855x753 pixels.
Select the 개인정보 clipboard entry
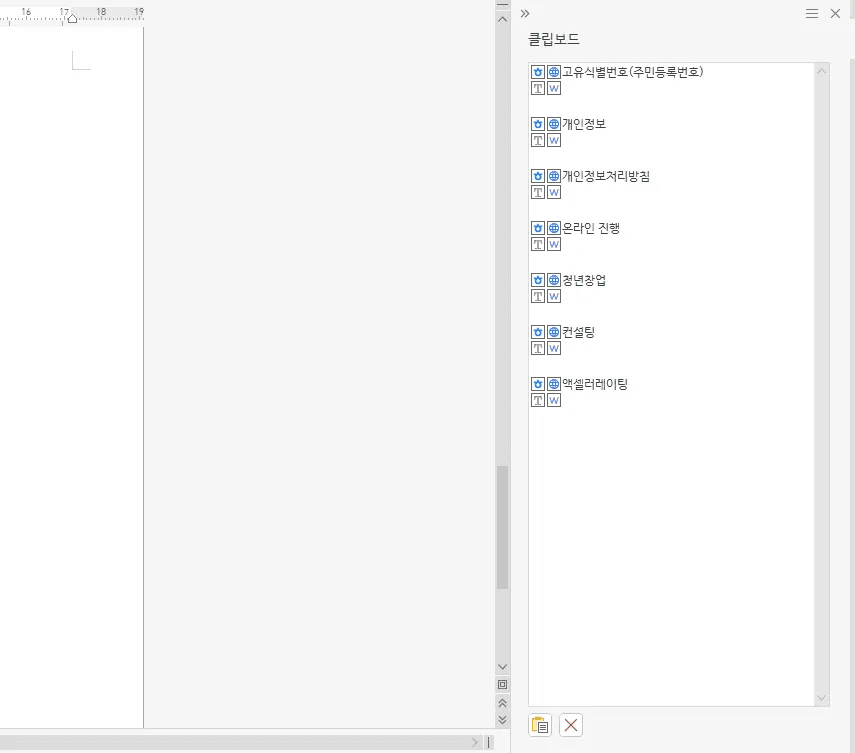click(x=584, y=124)
